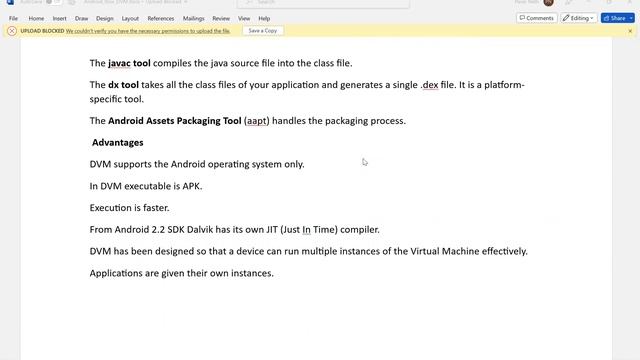Viewport: 640px width, 360px height.
Task: Click the Save a Copy button
Action: [263, 31]
